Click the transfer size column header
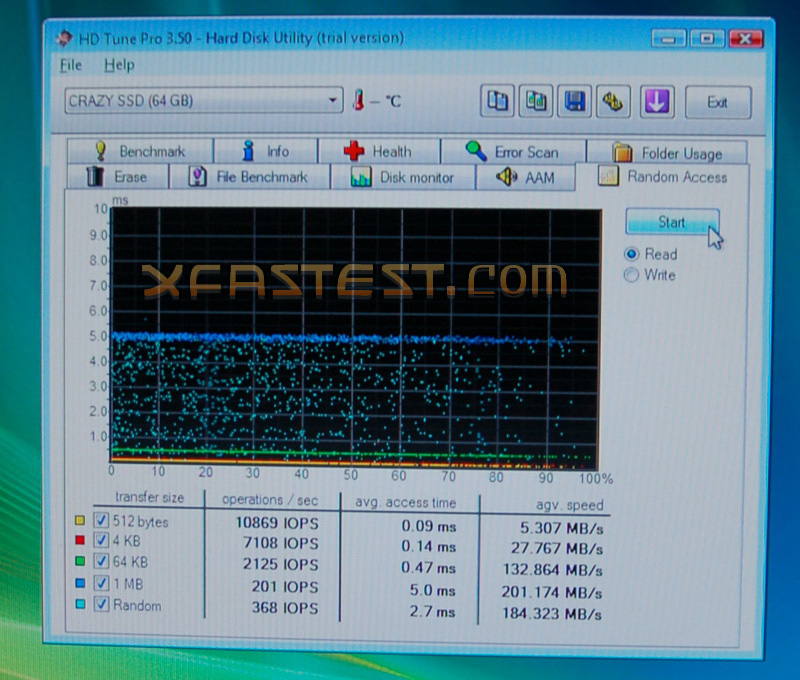800x680 pixels. click(149, 497)
